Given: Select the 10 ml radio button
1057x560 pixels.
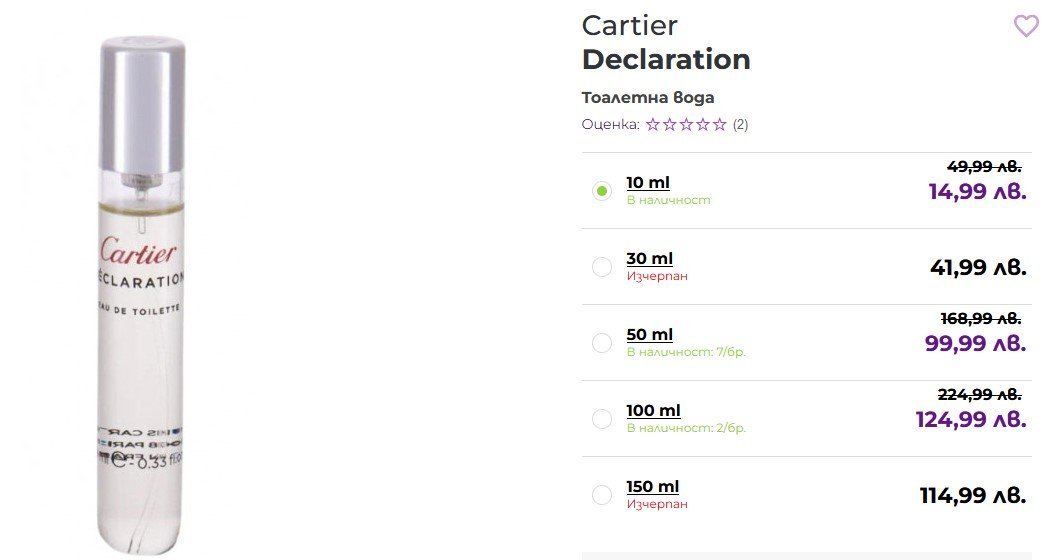Looking at the screenshot, I should pos(602,191).
